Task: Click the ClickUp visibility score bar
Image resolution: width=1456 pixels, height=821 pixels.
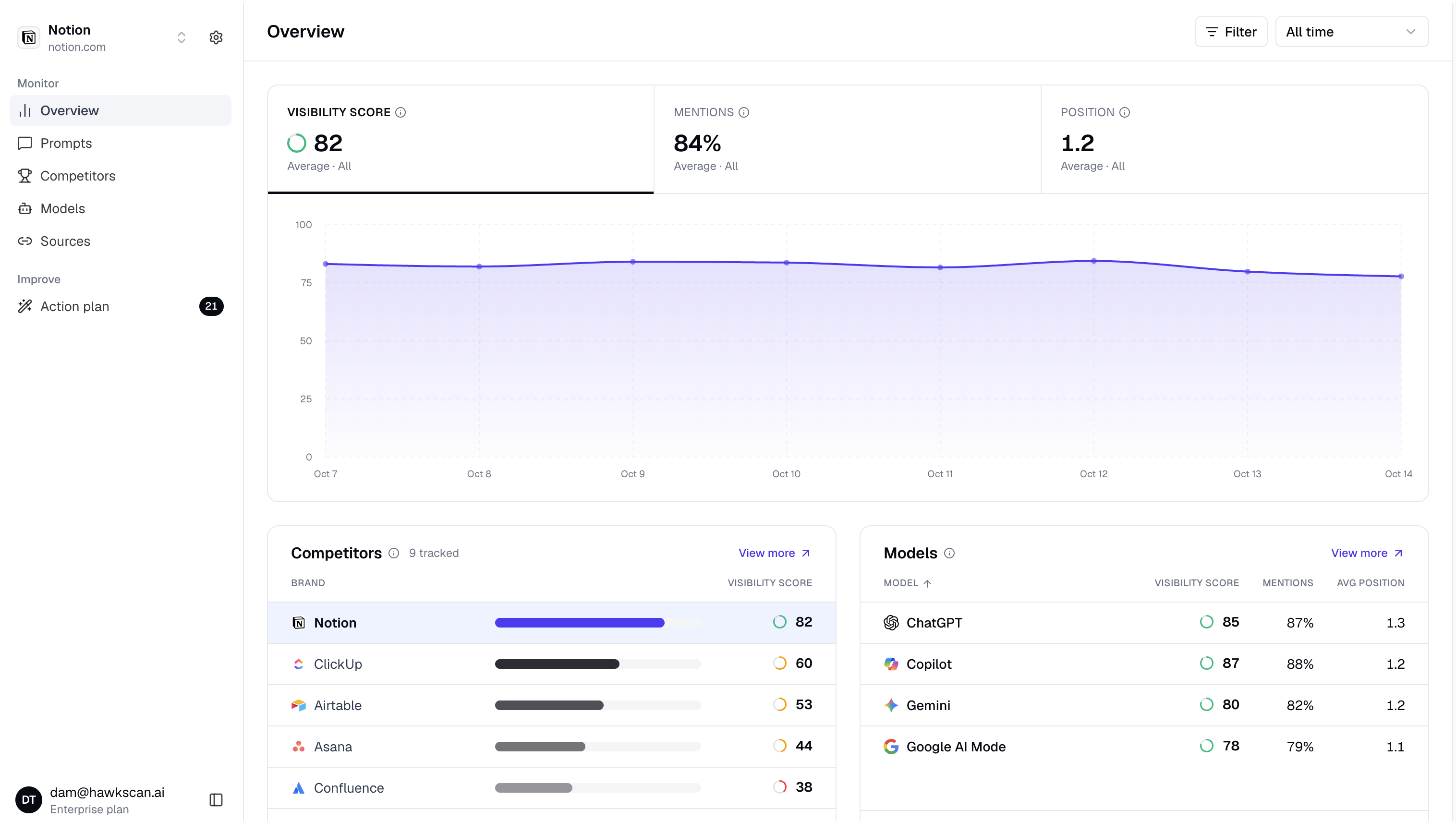Action: coord(597,664)
